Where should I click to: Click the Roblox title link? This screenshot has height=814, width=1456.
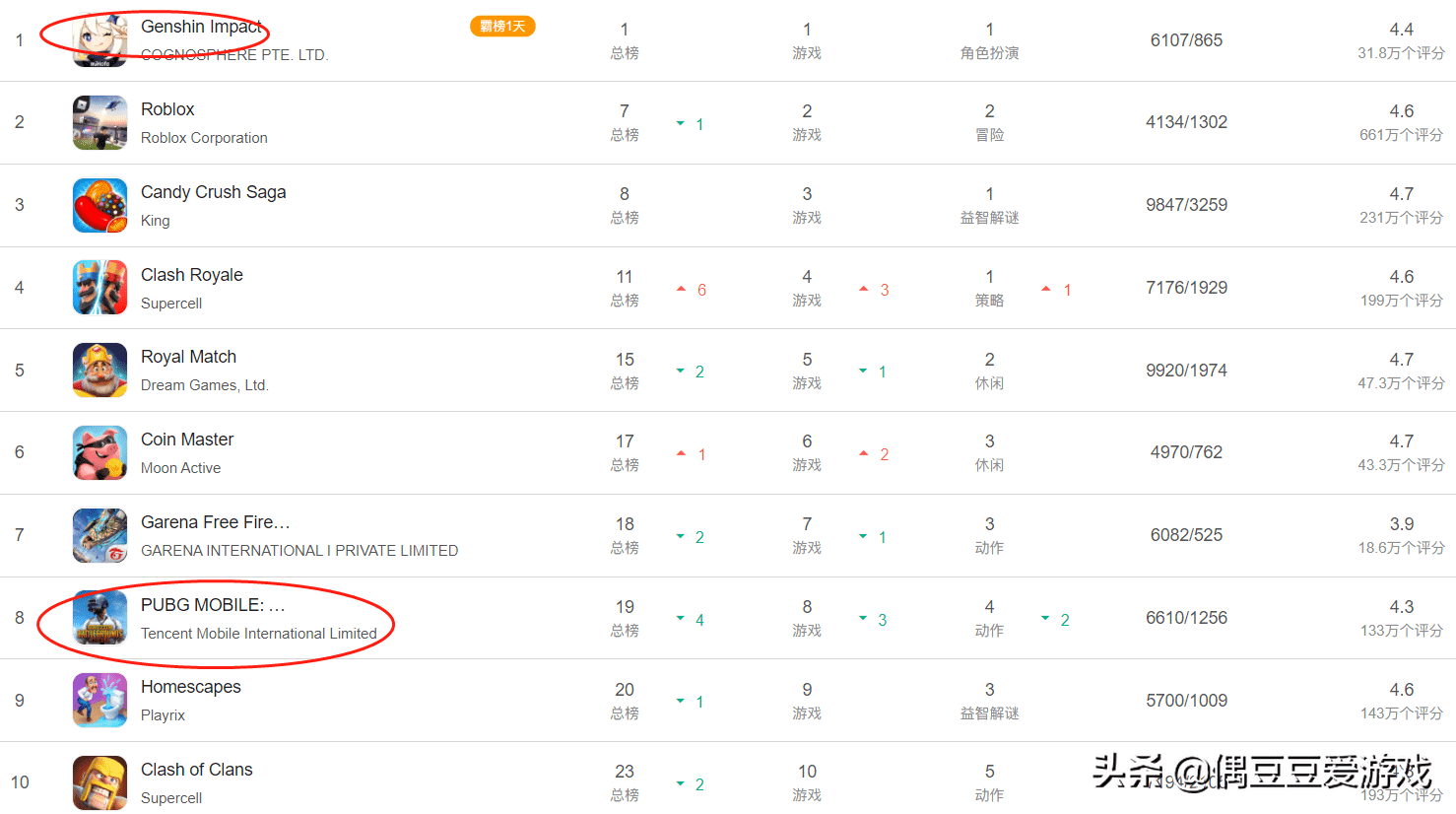click(x=167, y=109)
